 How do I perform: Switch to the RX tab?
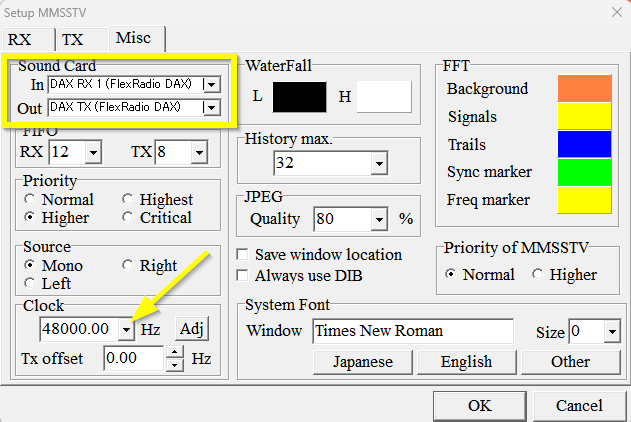[x=23, y=39]
